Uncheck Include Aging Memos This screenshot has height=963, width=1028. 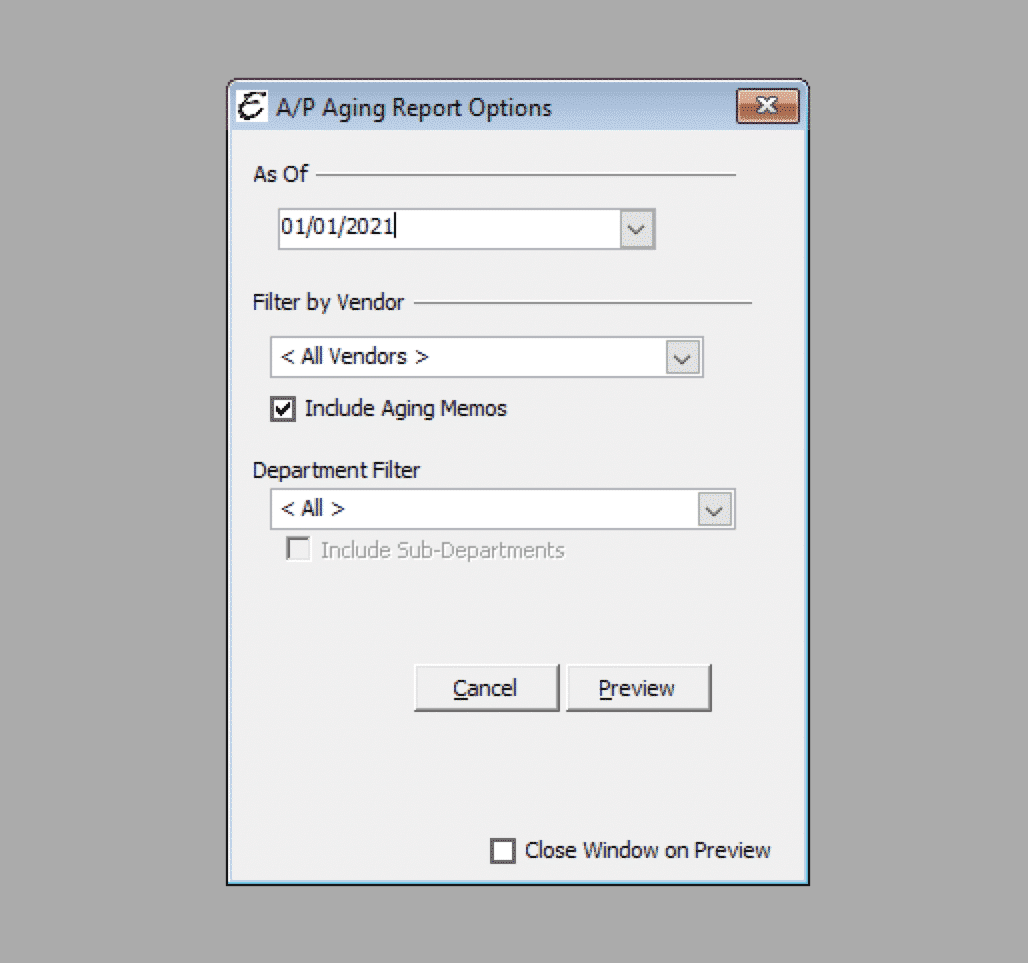click(282, 408)
